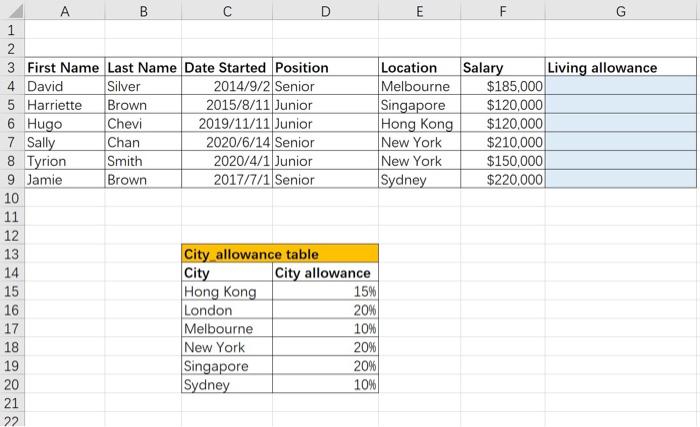Select Melbourne's 10% allowance cell
This screenshot has width=700, height=427.
point(325,328)
